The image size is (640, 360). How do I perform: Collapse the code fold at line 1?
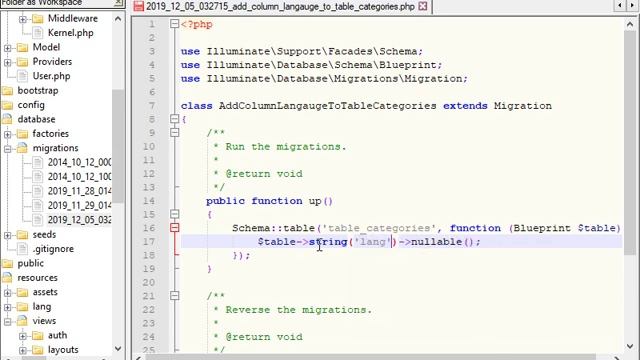click(175, 24)
